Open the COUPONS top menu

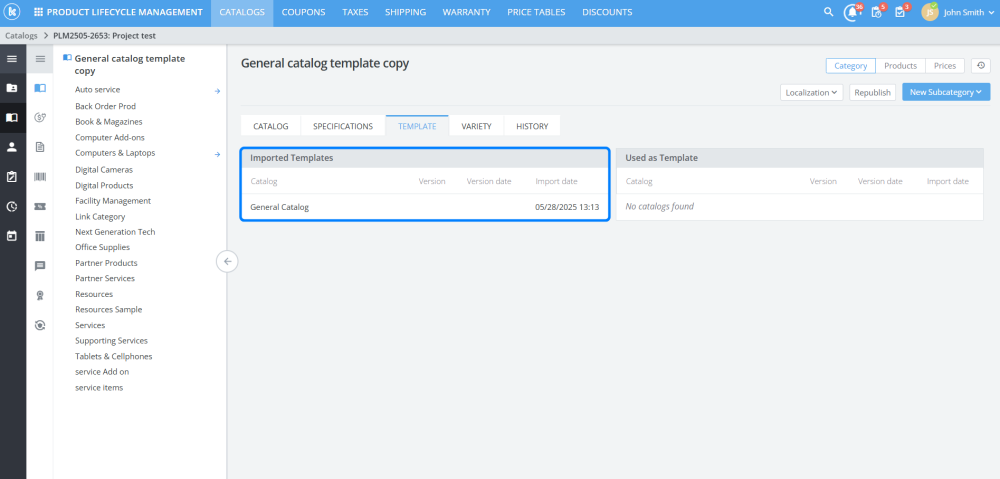point(304,12)
